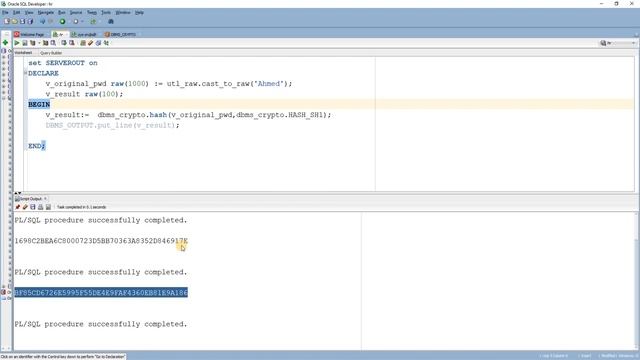The width and height of the screenshot is (640, 360).
Task: Open the View menu
Action: tap(29, 13)
